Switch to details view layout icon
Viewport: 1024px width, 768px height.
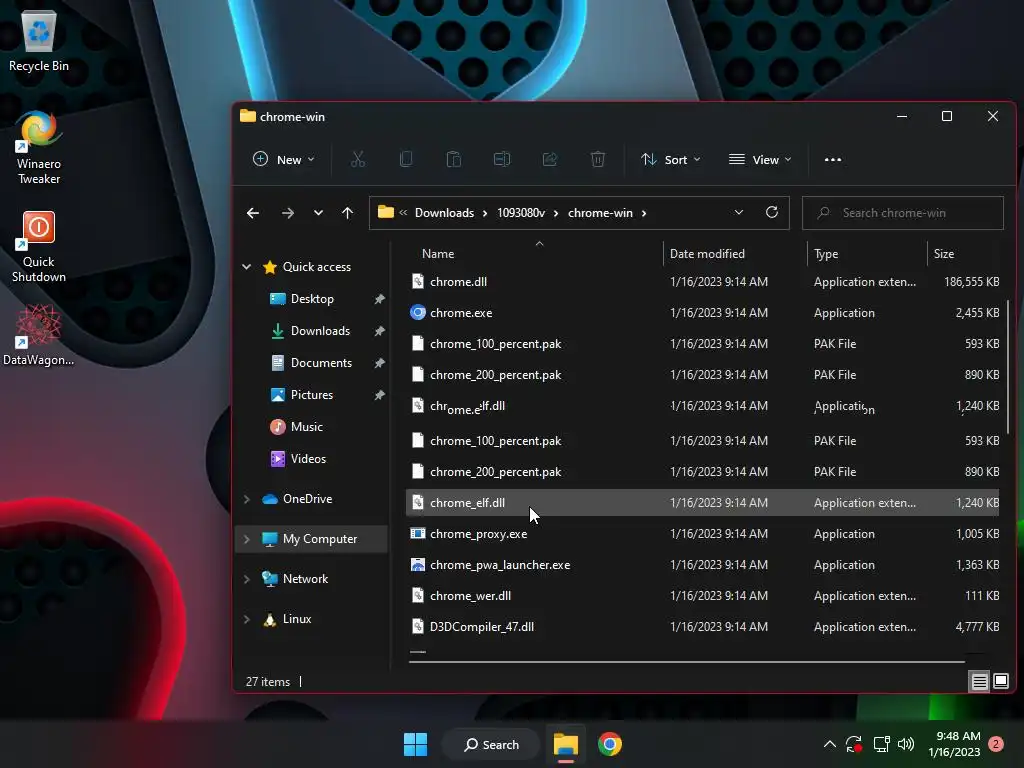tap(979, 682)
